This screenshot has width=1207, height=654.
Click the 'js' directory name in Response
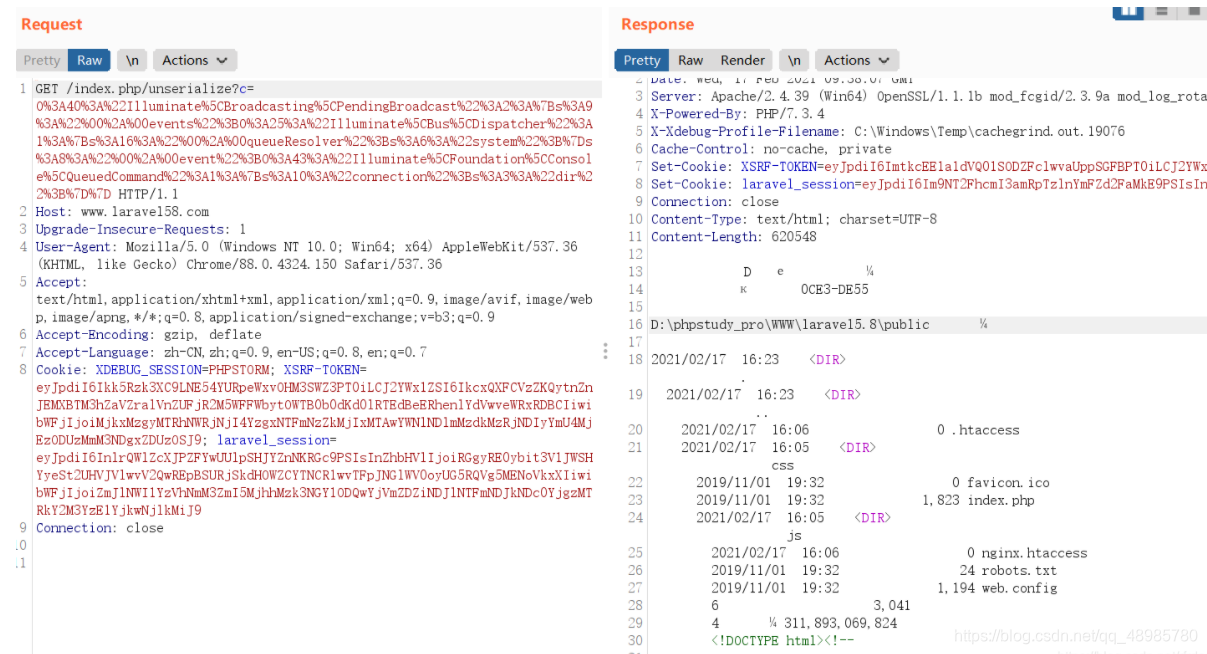click(794, 535)
